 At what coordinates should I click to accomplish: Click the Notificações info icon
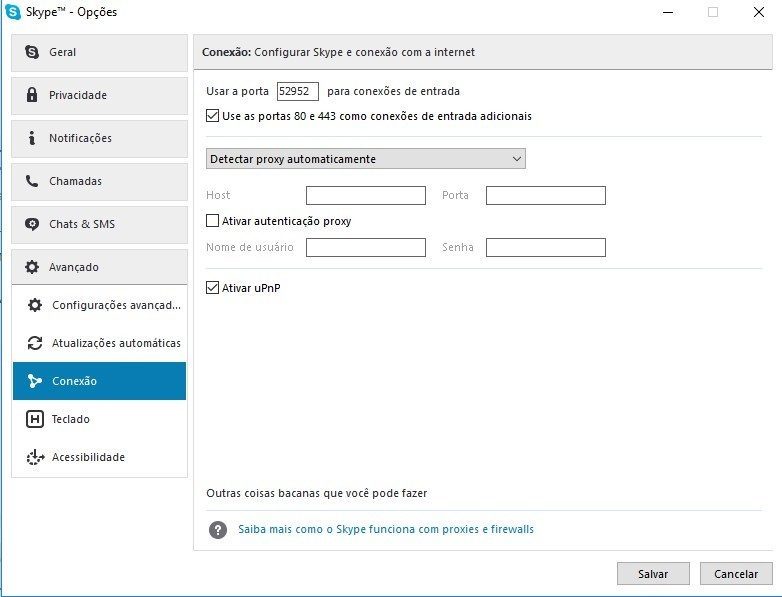click(x=32, y=138)
